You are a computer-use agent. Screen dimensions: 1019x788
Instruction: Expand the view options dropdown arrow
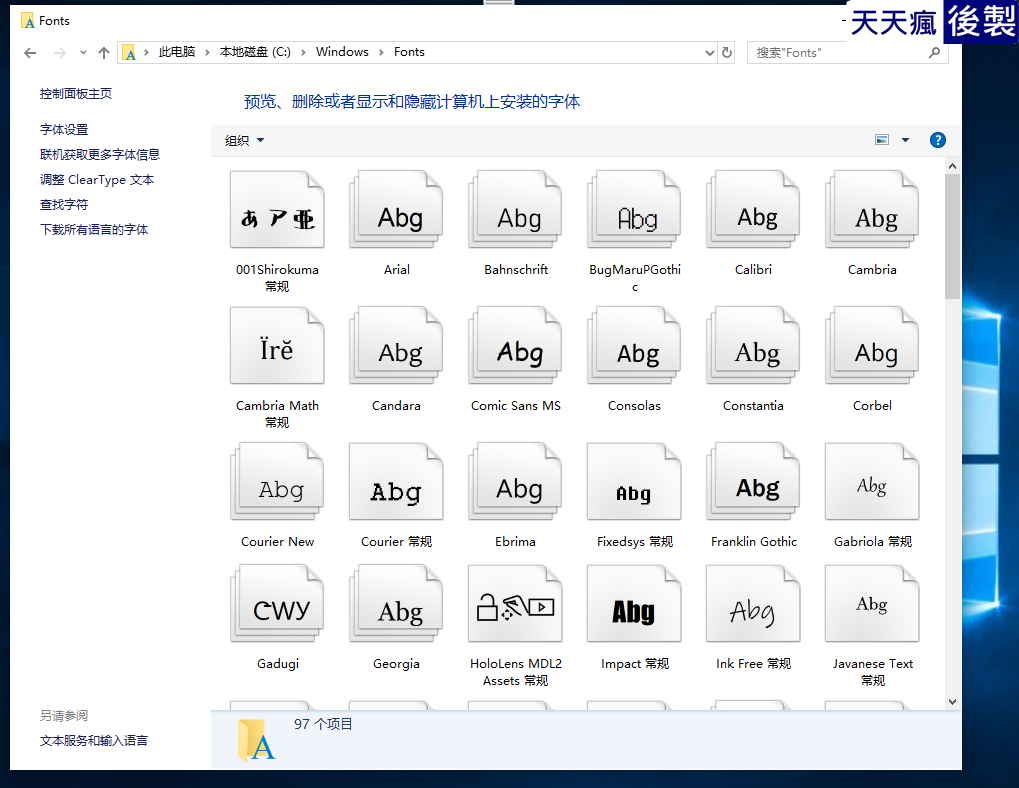[905, 140]
